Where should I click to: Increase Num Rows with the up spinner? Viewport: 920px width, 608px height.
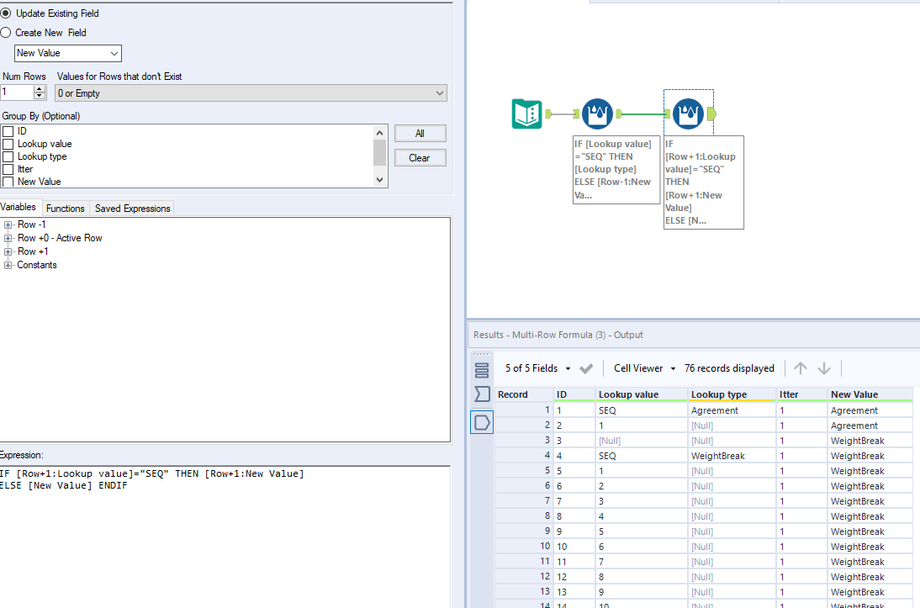tap(39, 89)
